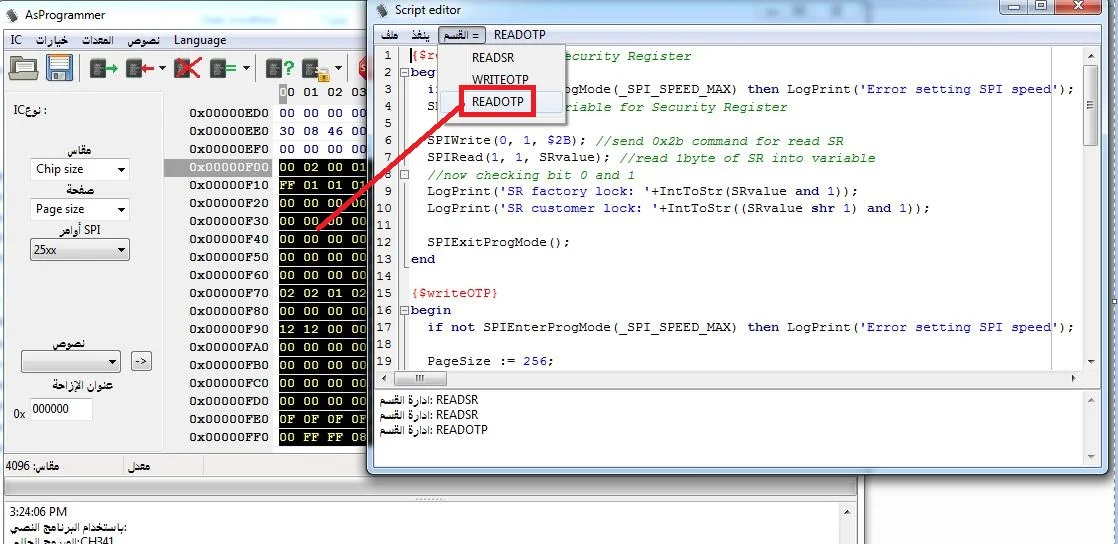This screenshot has height=544, width=1118.
Task: Click the address row 0x00000EE0
Action: [x=230, y=131]
